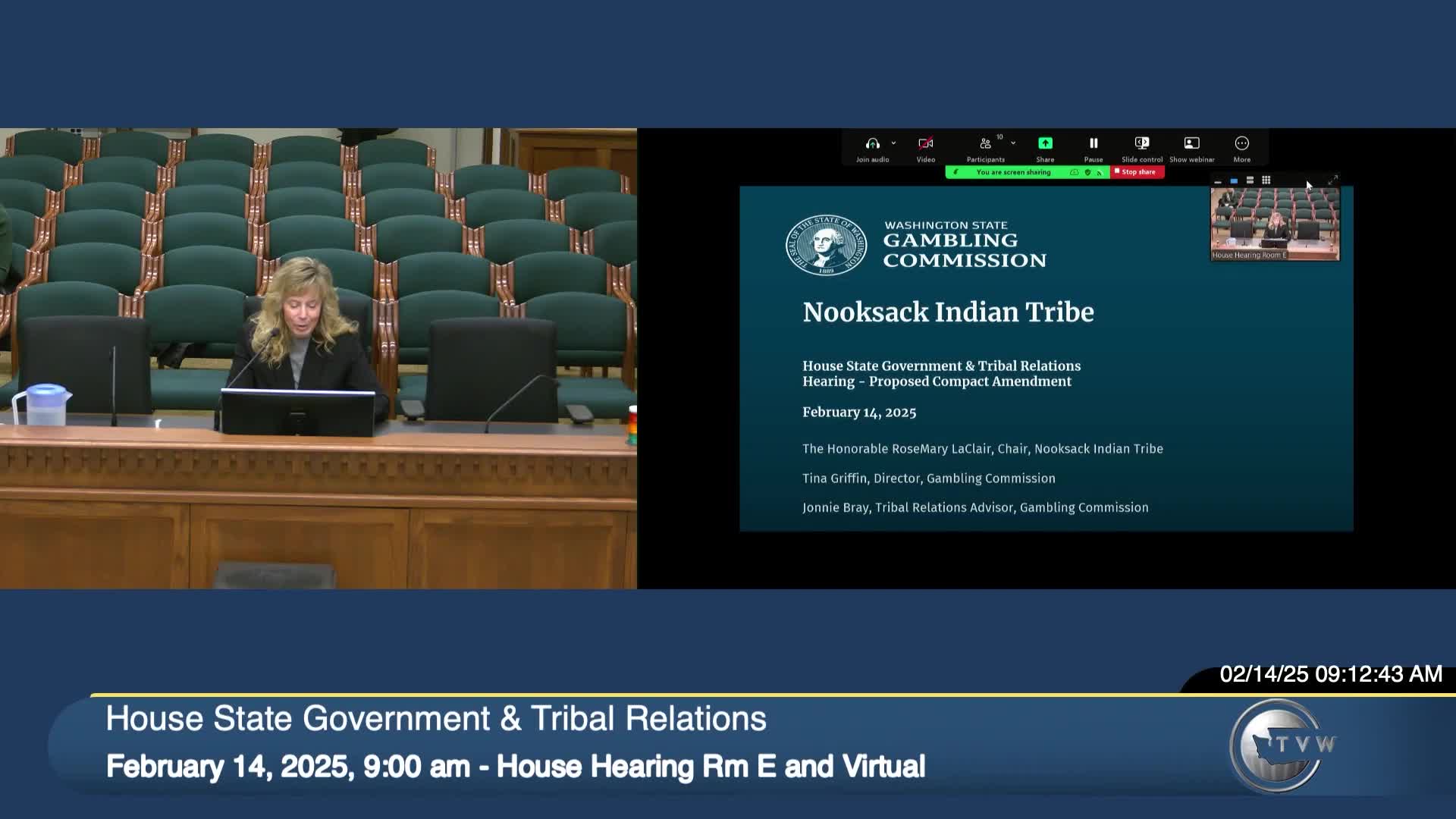Enable stacked video layout view

point(1250,180)
